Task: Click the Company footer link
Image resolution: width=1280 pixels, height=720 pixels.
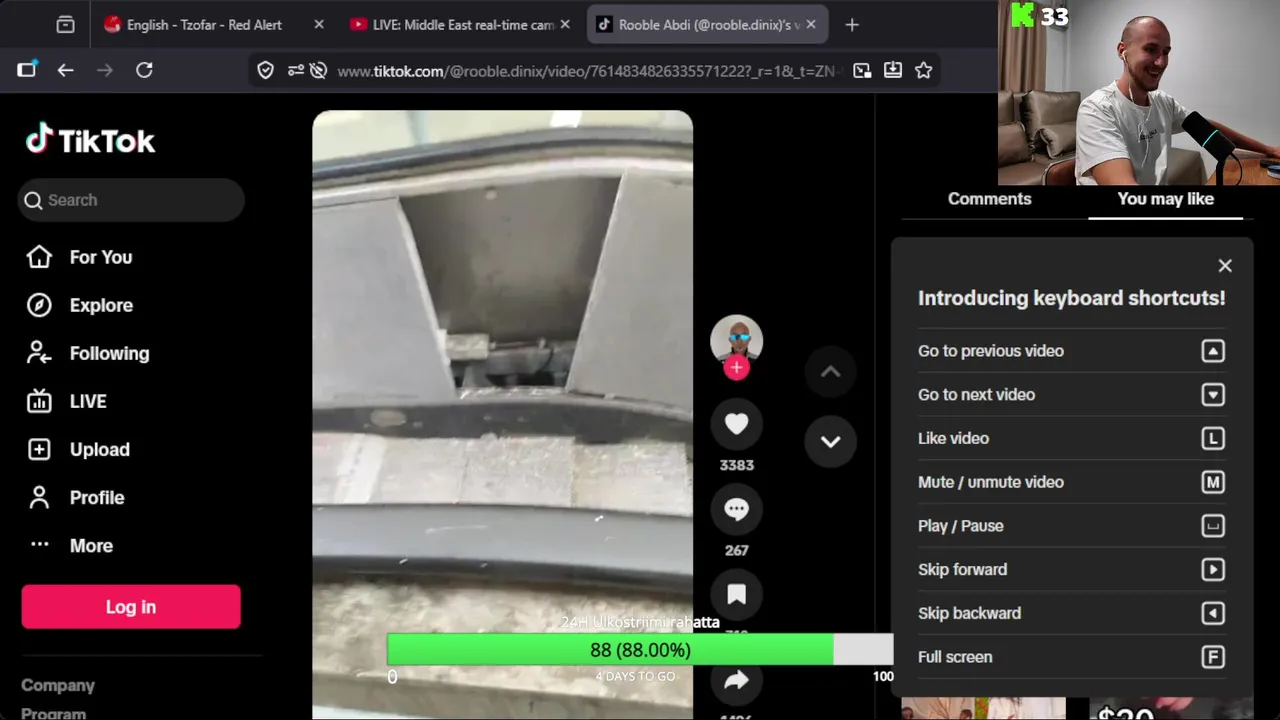Action: (58, 685)
